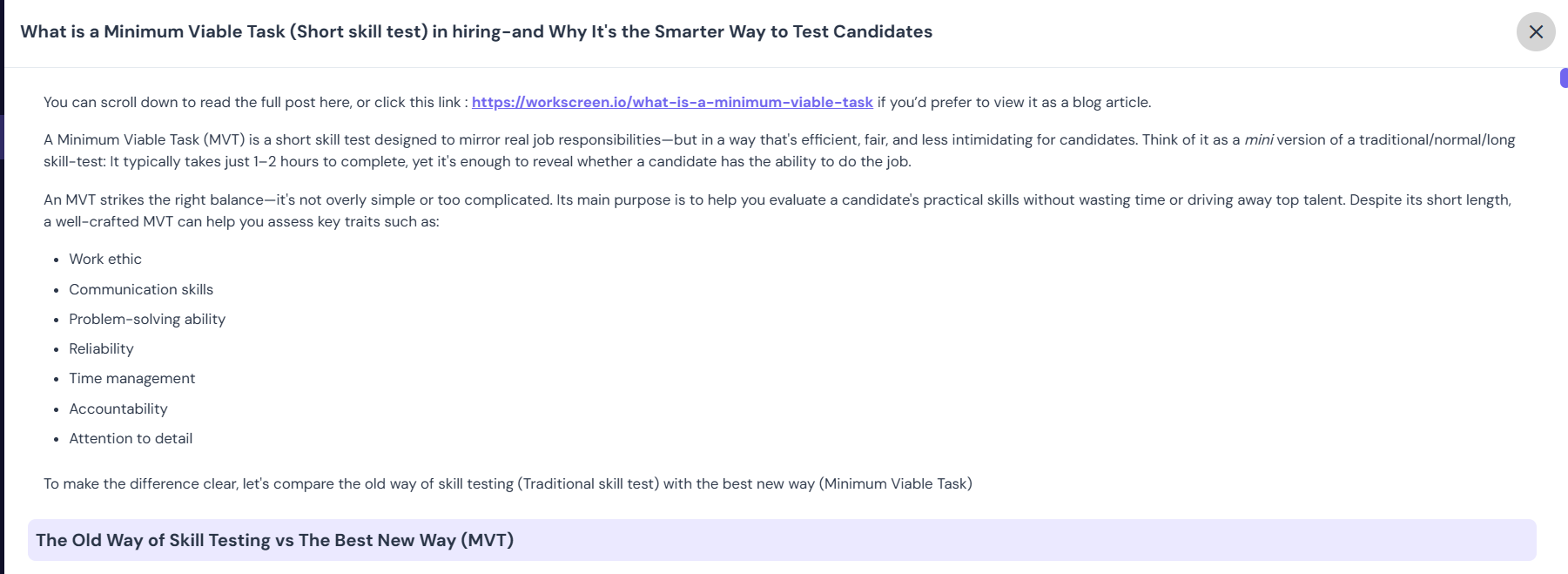The image size is (1568, 574).
Task: Select the "Work ethic" bullet item
Action: coord(105,260)
